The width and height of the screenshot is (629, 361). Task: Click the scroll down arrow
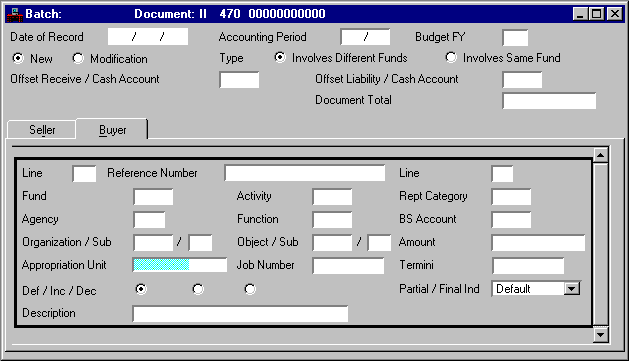click(601, 335)
